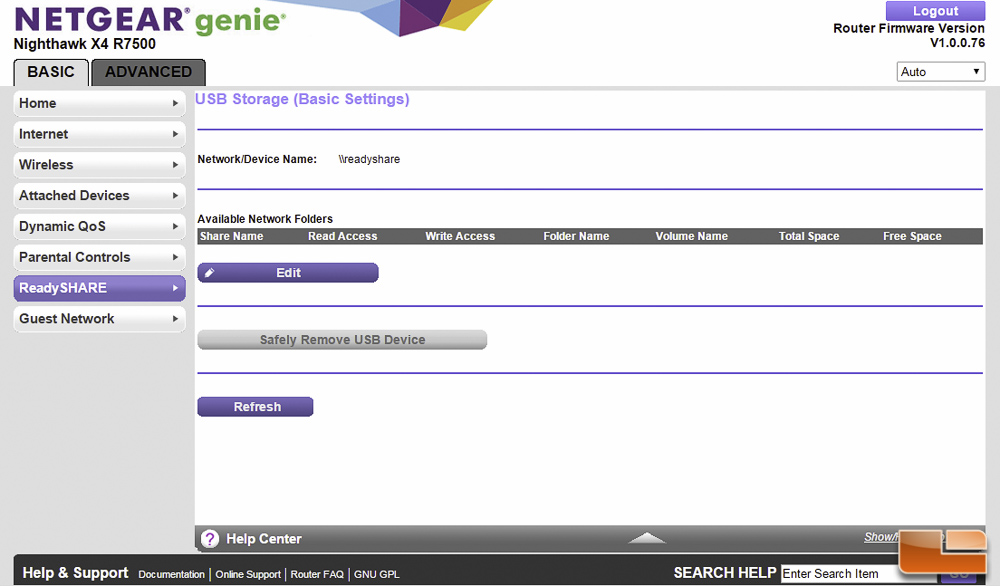Click the pencil icon on Edit button
1000x586 pixels.
(209, 273)
